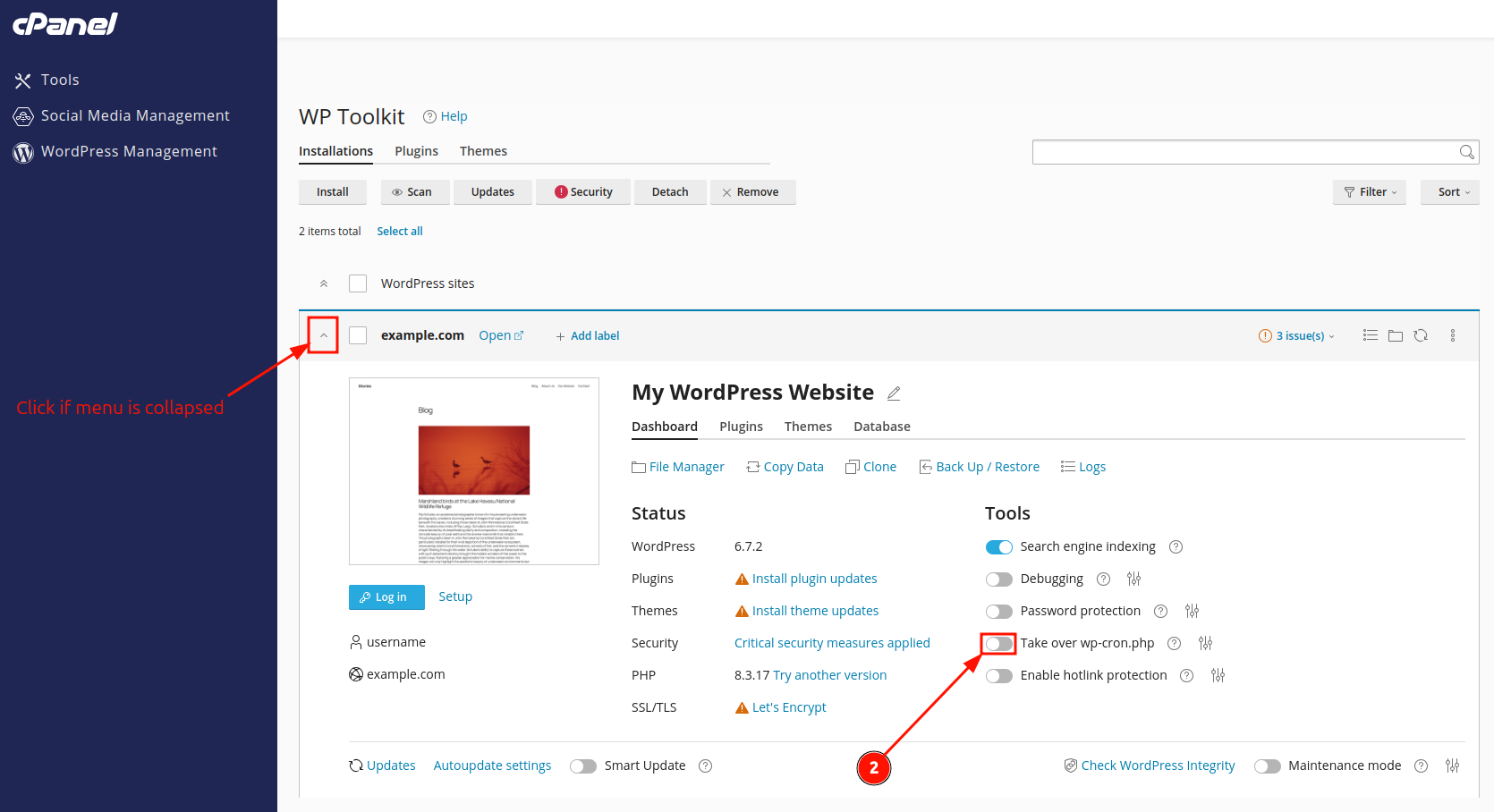Click the site preview thumbnail
This screenshot has height=812, width=1494.
click(474, 471)
